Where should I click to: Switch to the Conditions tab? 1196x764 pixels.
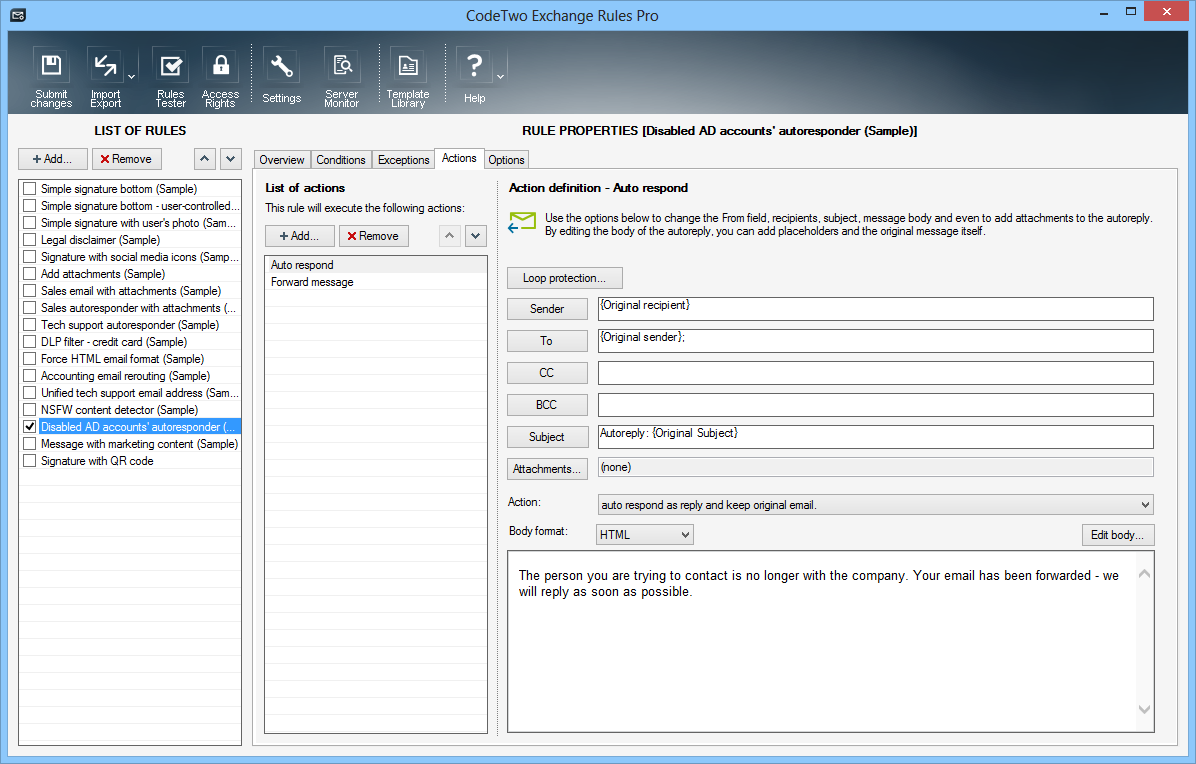click(x=341, y=160)
